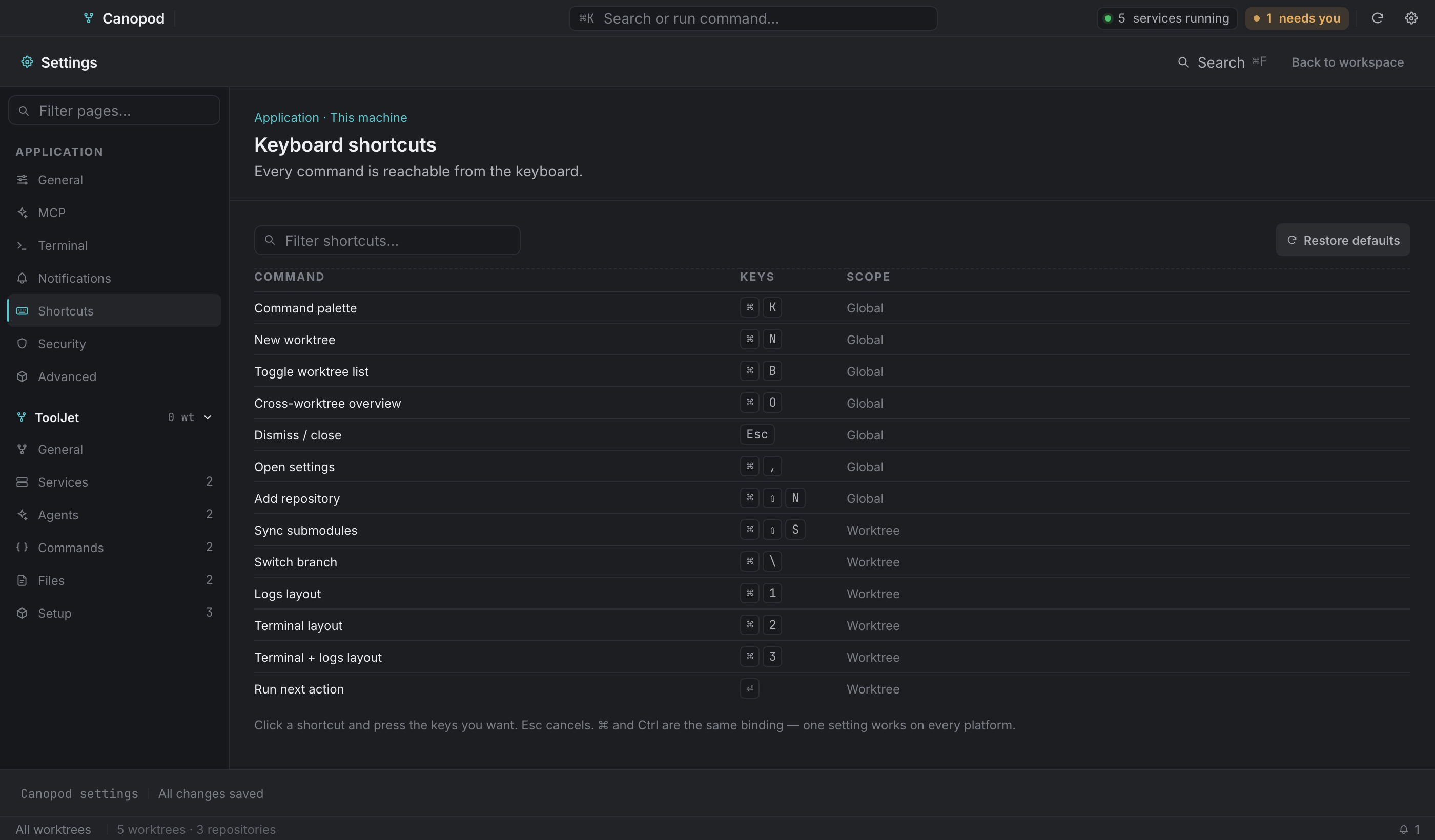This screenshot has height=840, width=1435.
Task: Open the Terminal settings page
Action: point(114,245)
